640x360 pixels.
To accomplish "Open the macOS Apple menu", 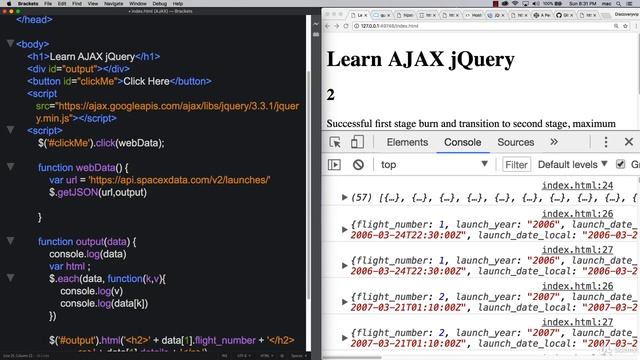I will click(9, 3).
